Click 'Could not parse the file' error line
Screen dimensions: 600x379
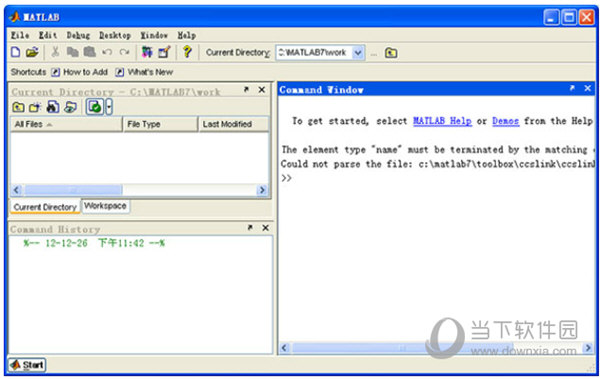[437, 164]
